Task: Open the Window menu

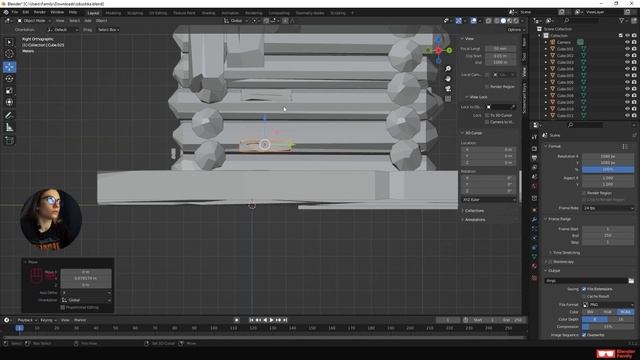Action: click(x=57, y=12)
